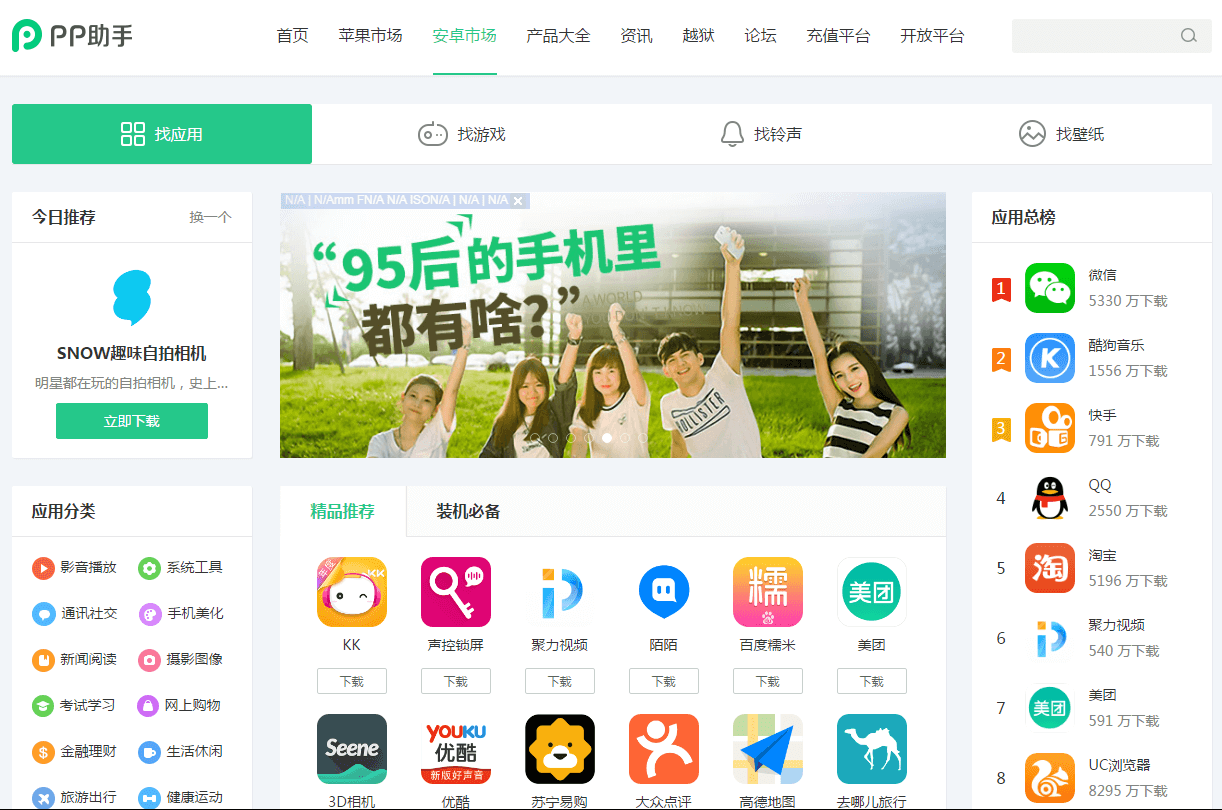Select the 考试学习 category
1222x810 pixels.
coord(74,706)
